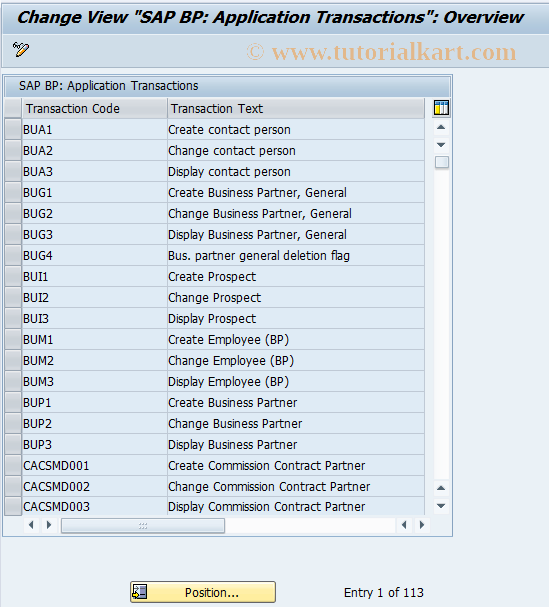Click the vertical scrollbar thumb

point(441,162)
